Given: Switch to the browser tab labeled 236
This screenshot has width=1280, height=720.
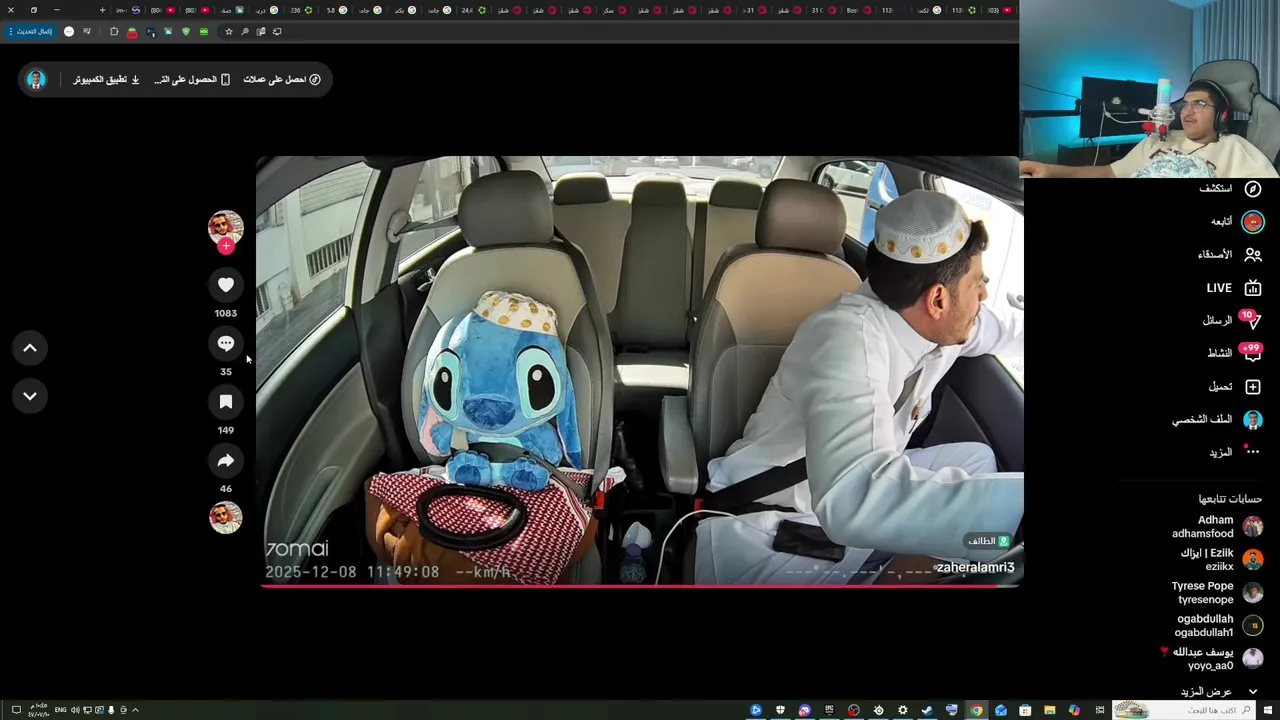Looking at the screenshot, I should tap(301, 10).
